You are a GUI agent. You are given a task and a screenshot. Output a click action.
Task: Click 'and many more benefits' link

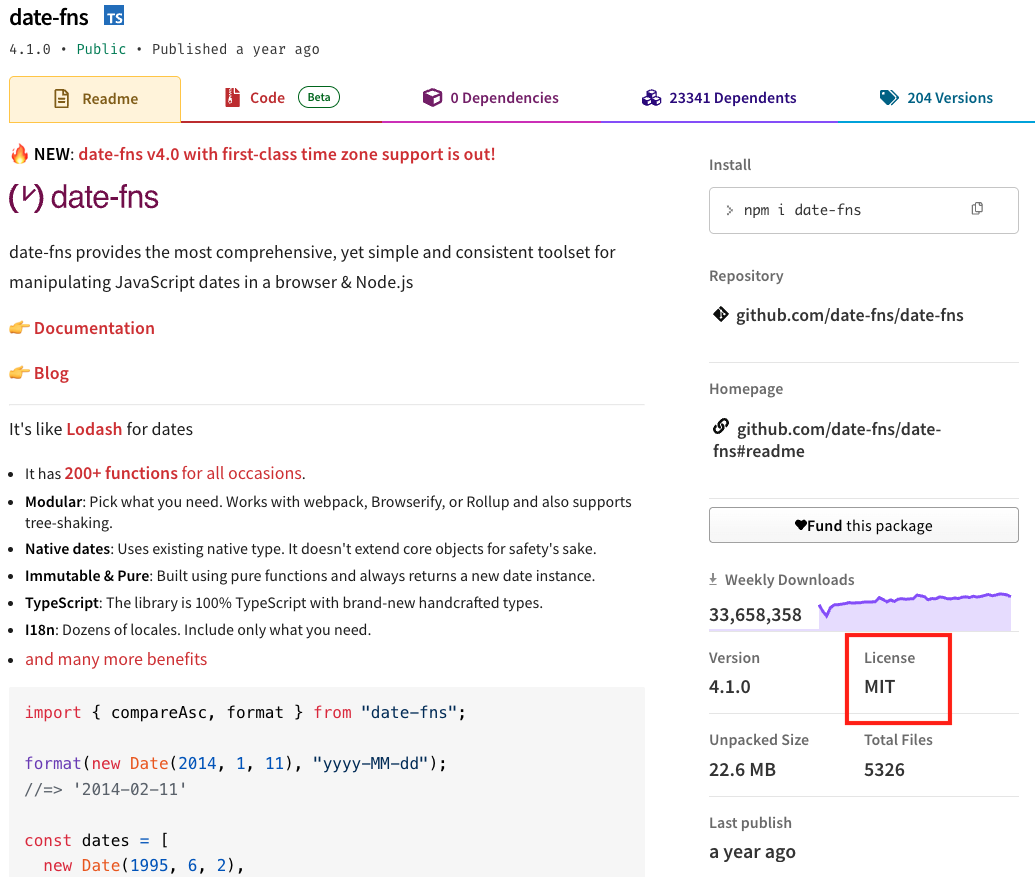pos(116,659)
